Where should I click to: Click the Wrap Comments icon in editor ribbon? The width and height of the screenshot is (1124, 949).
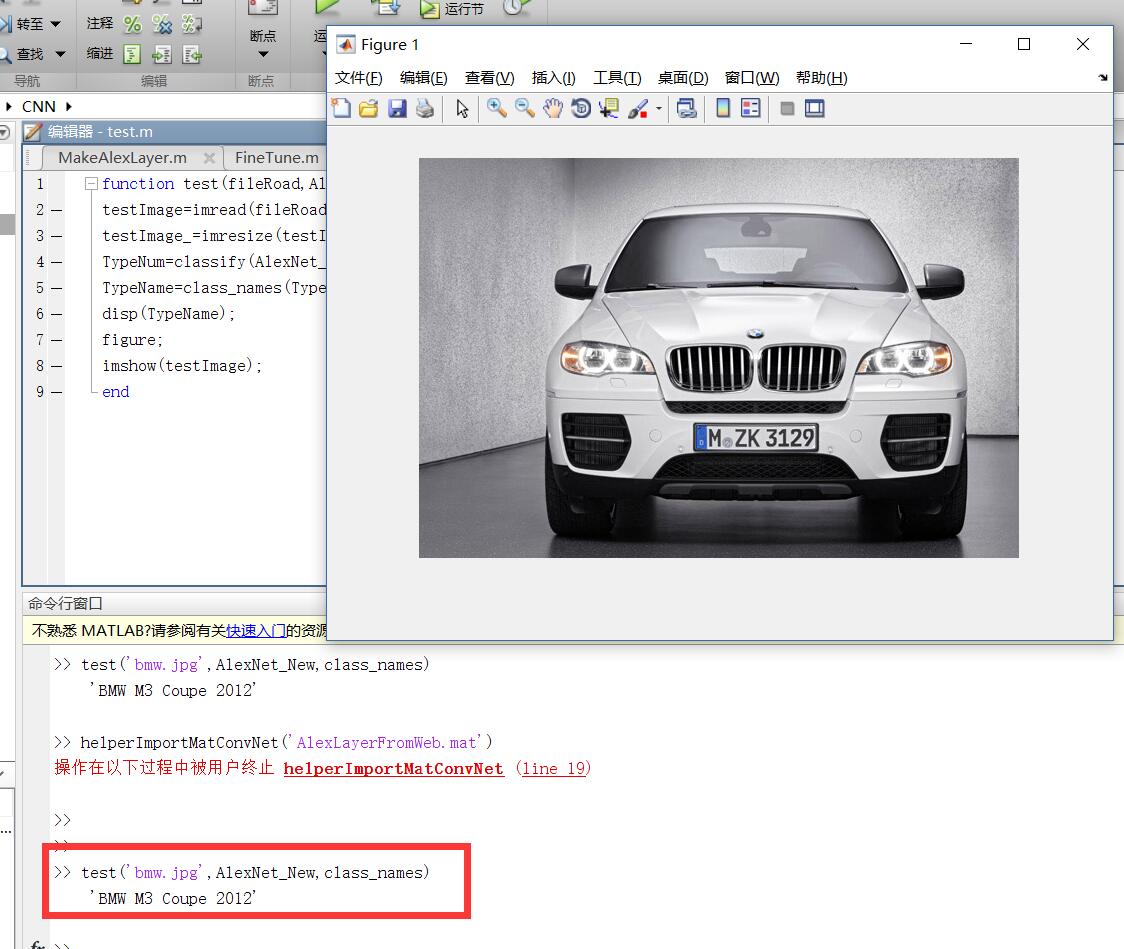[191, 24]
